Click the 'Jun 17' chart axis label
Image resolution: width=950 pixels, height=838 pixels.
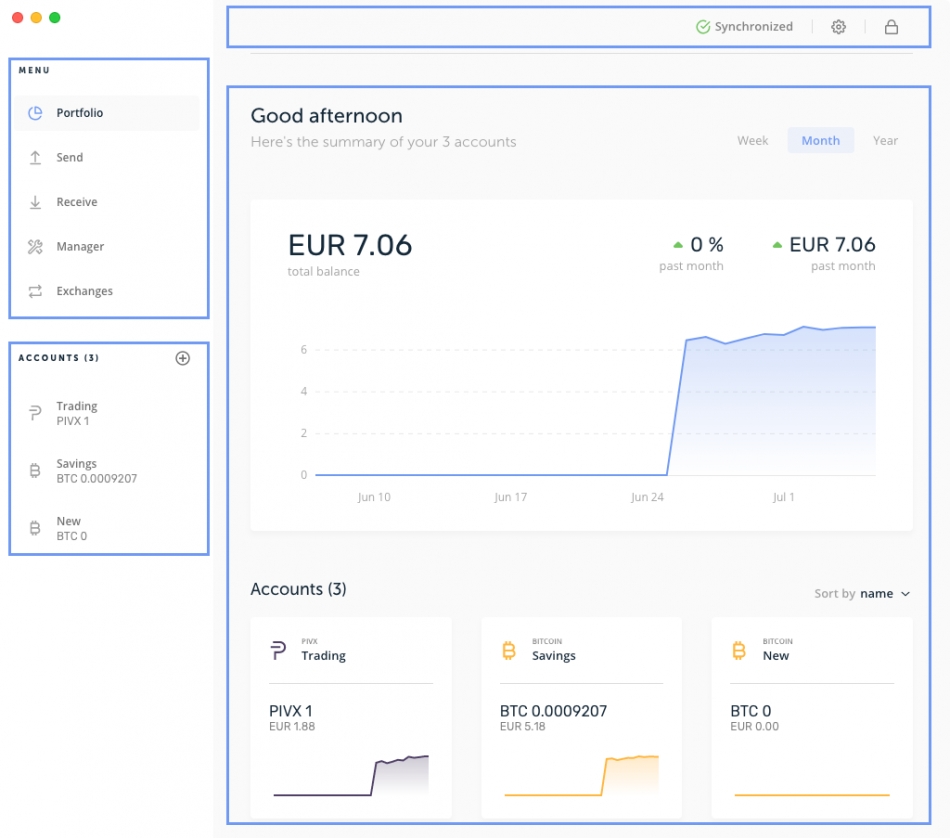pos(510,497)
